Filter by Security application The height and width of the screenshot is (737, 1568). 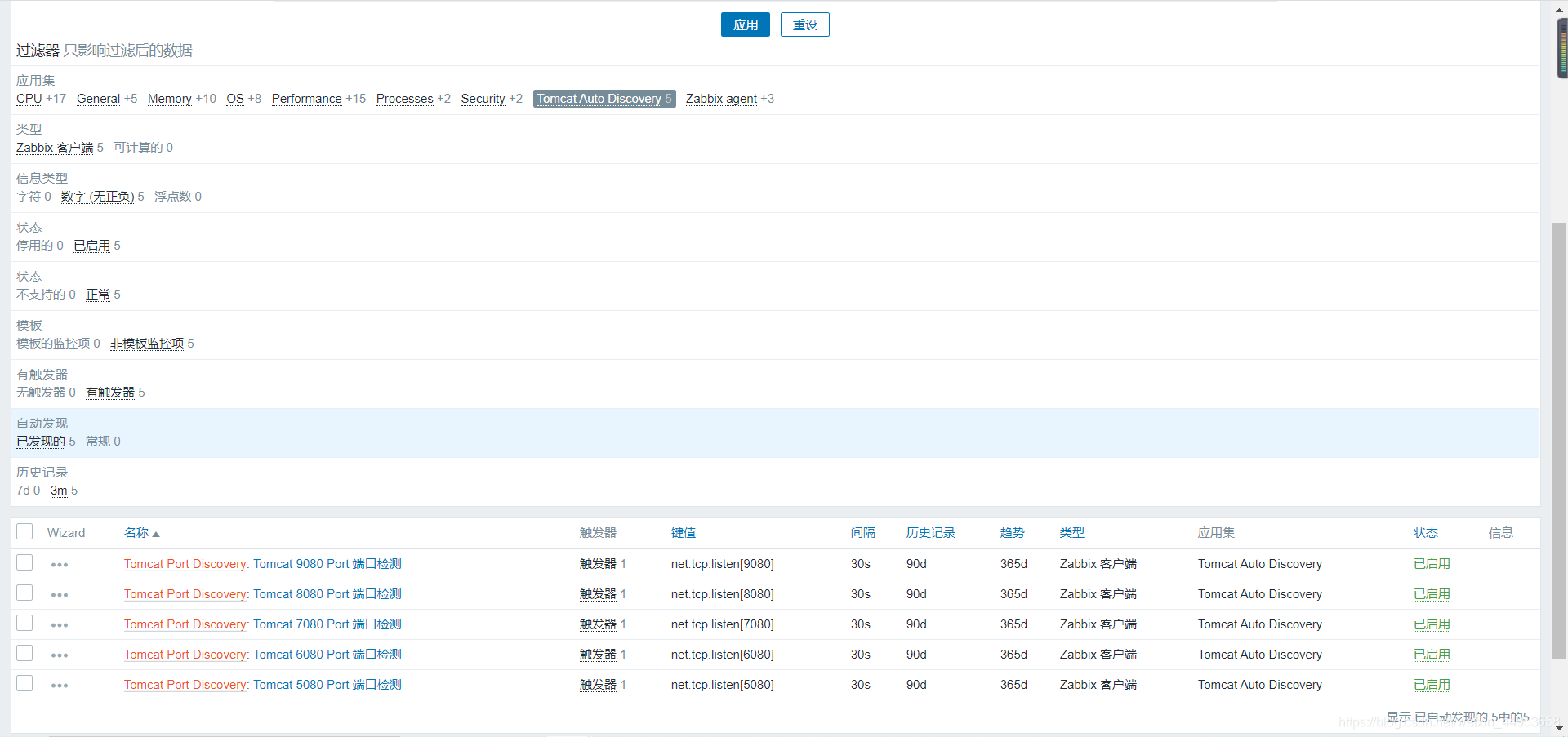483,99
